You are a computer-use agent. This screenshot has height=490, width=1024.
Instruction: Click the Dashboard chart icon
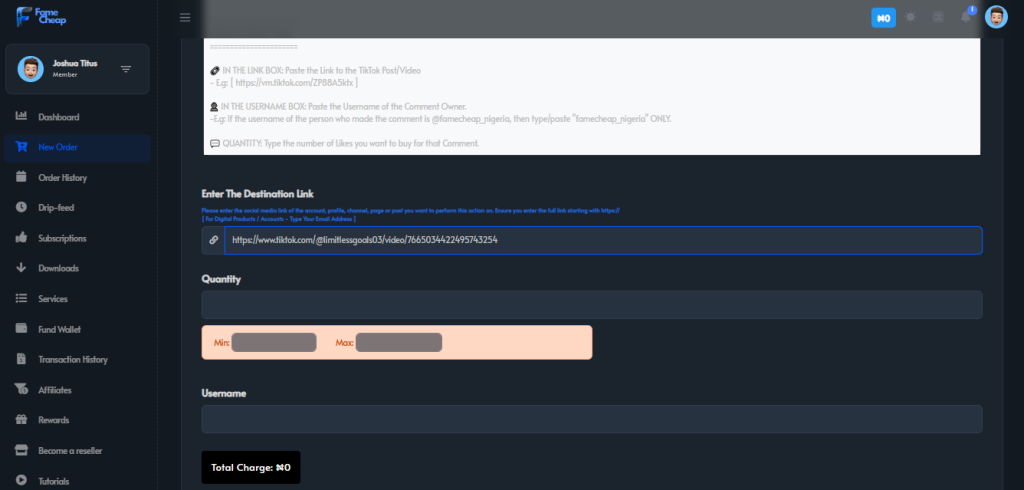(x=22, y=117)
